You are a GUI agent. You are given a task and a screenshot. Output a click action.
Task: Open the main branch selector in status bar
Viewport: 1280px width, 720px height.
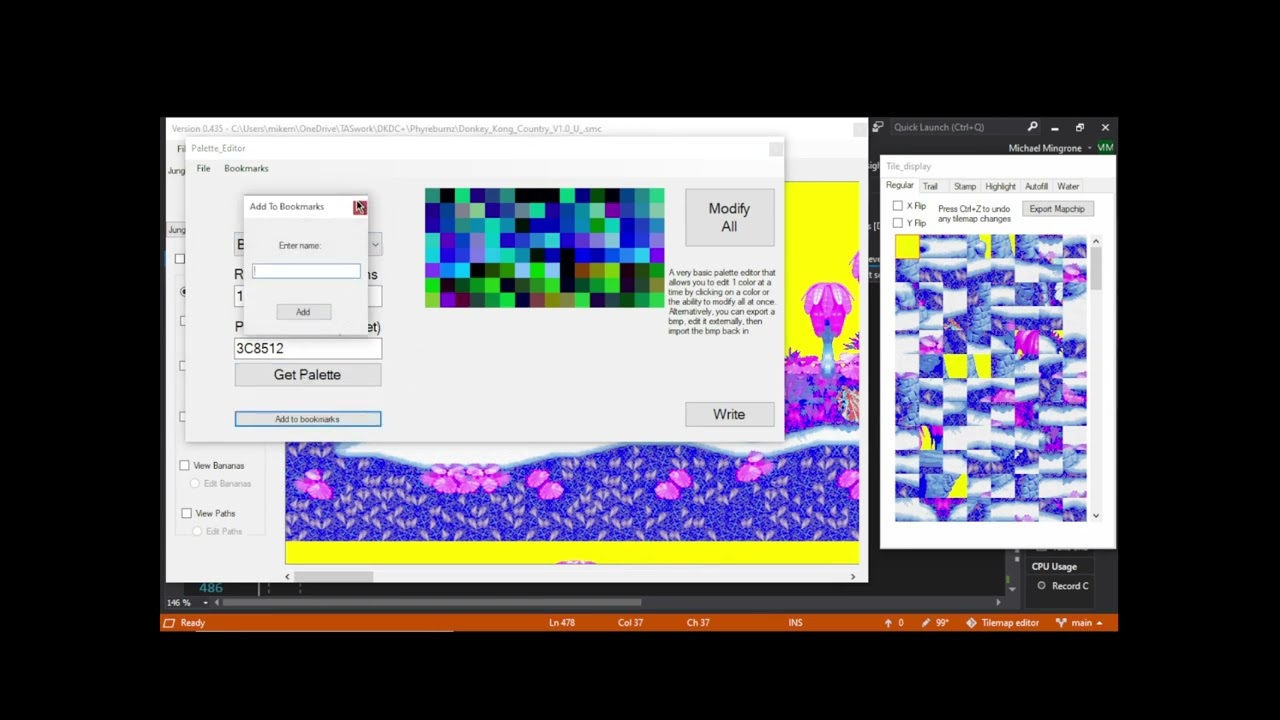pyautogui.click(x=1080, y=623)
